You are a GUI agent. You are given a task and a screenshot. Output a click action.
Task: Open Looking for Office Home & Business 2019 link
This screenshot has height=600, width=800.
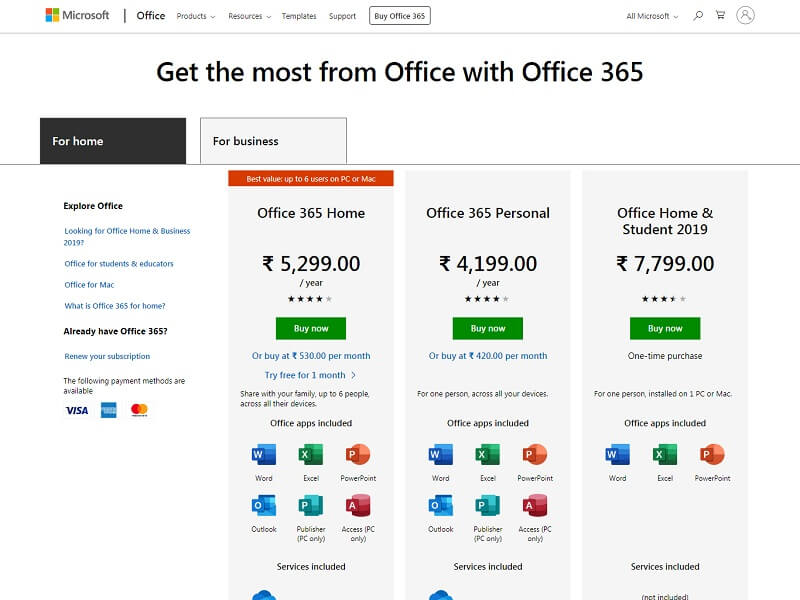point(127,237)
